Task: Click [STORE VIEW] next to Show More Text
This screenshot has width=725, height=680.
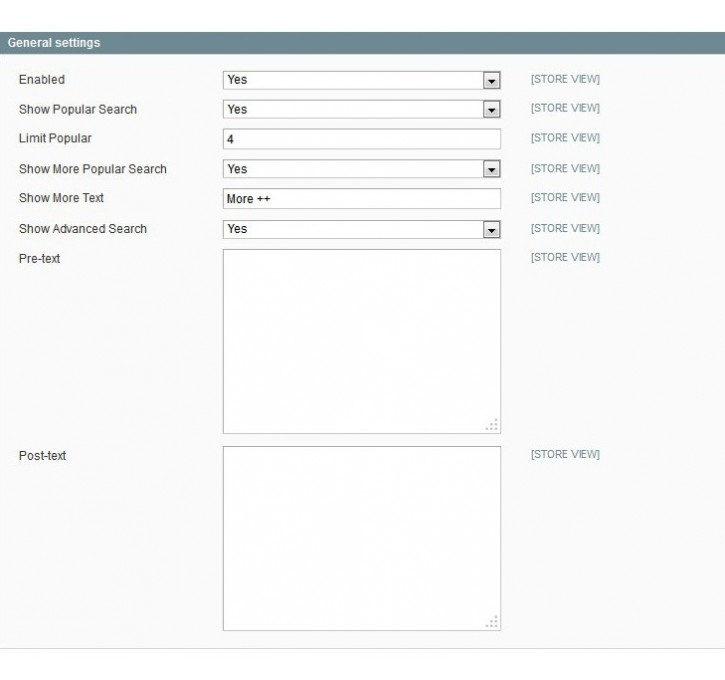Action: click(565, 197)
